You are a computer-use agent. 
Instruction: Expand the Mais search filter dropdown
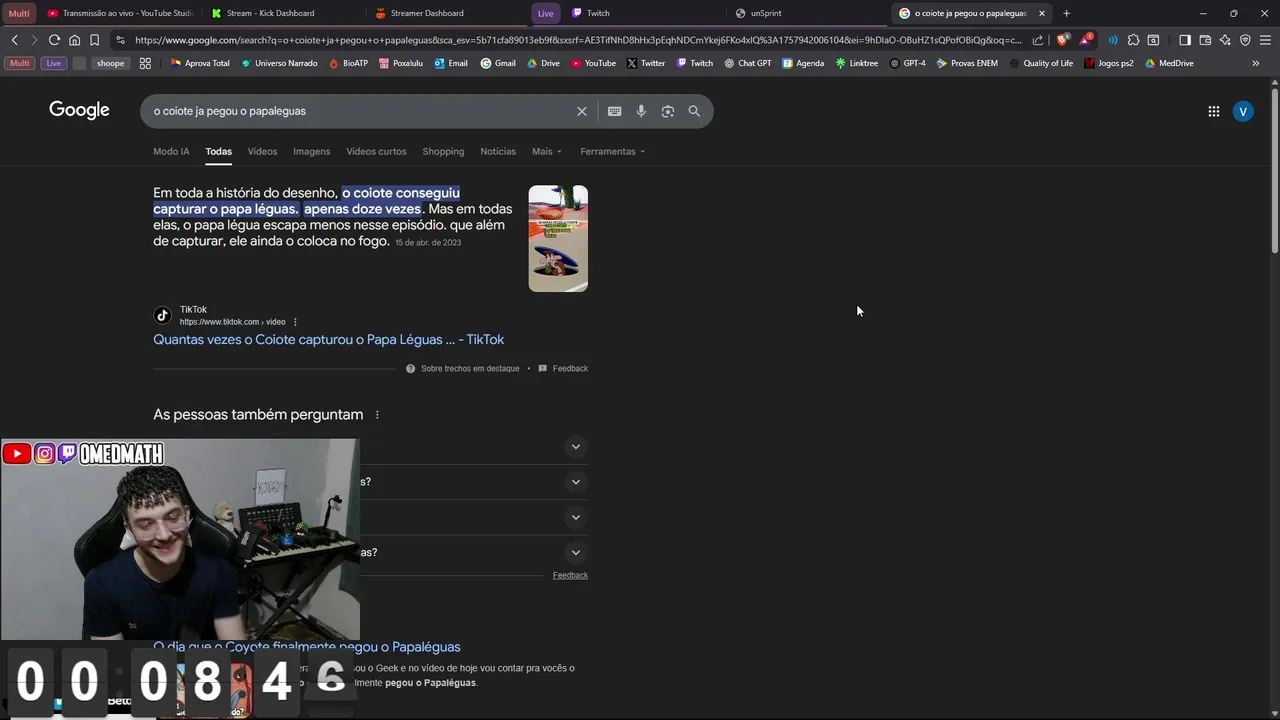coord(547,151)
